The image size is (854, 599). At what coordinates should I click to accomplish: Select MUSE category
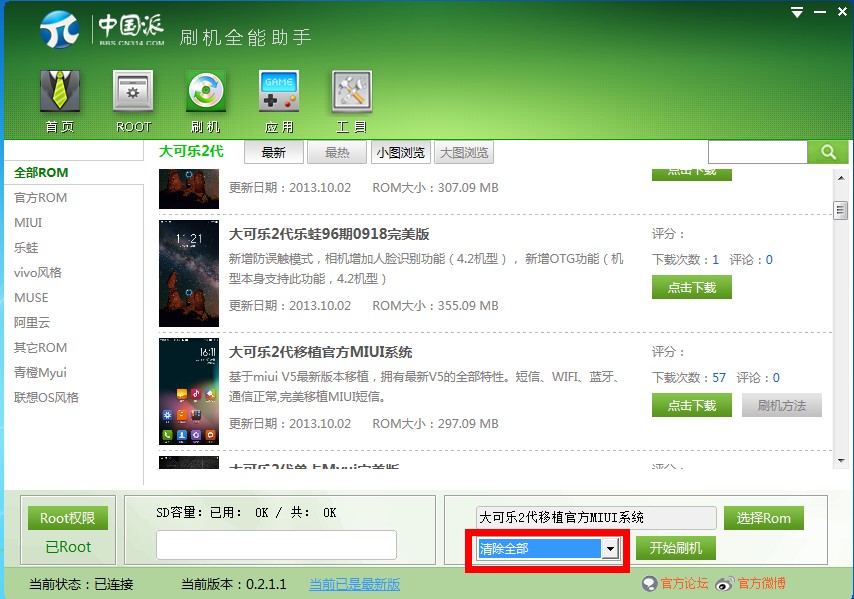click(31, 297)
